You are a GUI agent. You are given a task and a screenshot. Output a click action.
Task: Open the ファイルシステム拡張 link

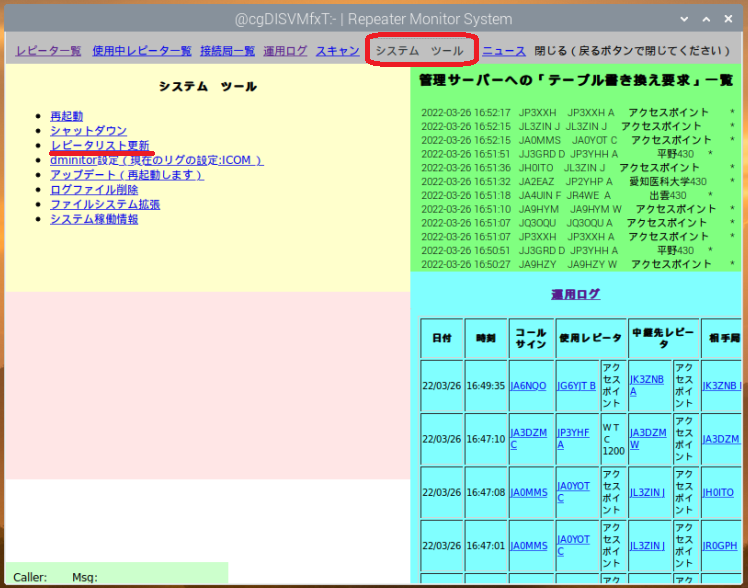point(105,205)
